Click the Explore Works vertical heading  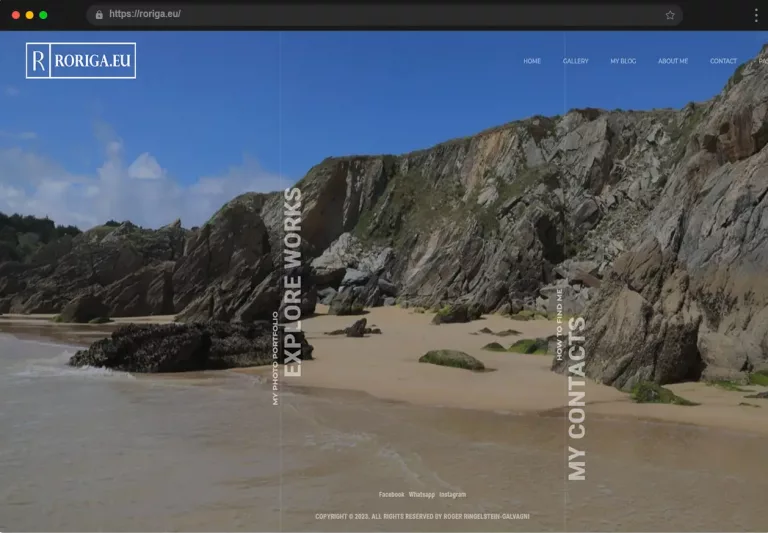click(x=292, y=282)
